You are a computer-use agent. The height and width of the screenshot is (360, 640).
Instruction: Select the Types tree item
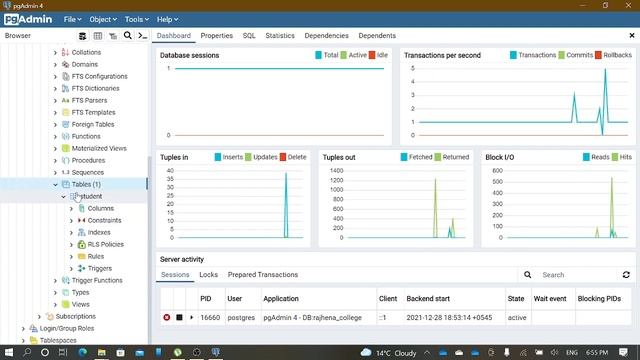tap(80, 292)
